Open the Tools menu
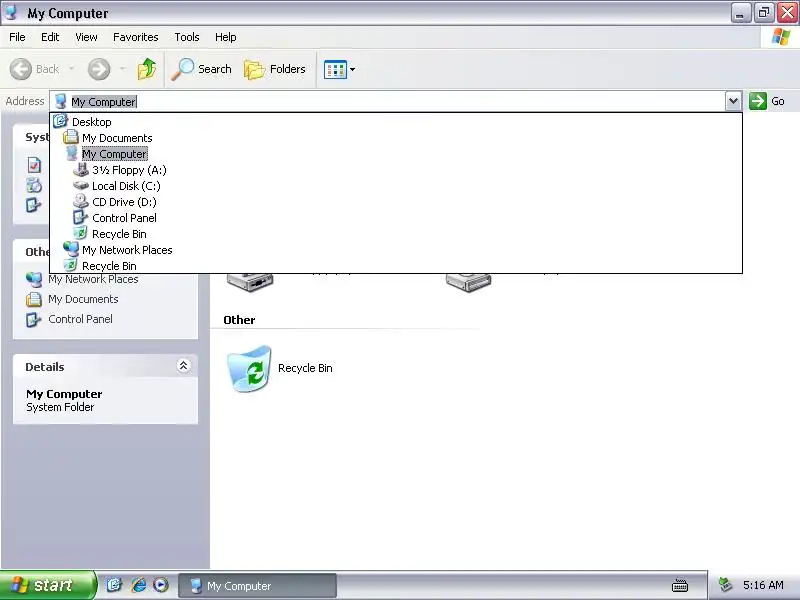 (x=187, y=37)
